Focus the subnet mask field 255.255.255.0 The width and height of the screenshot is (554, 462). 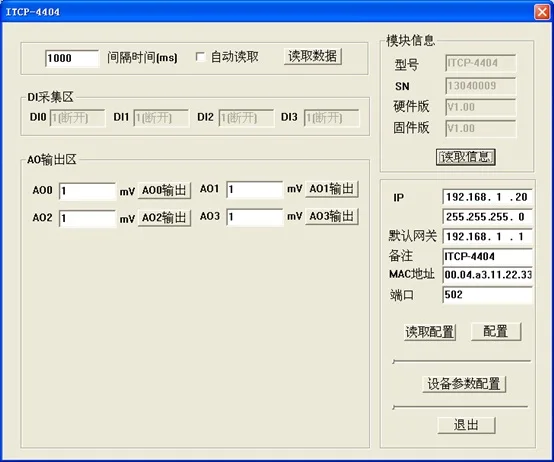(x=488, y=217)
